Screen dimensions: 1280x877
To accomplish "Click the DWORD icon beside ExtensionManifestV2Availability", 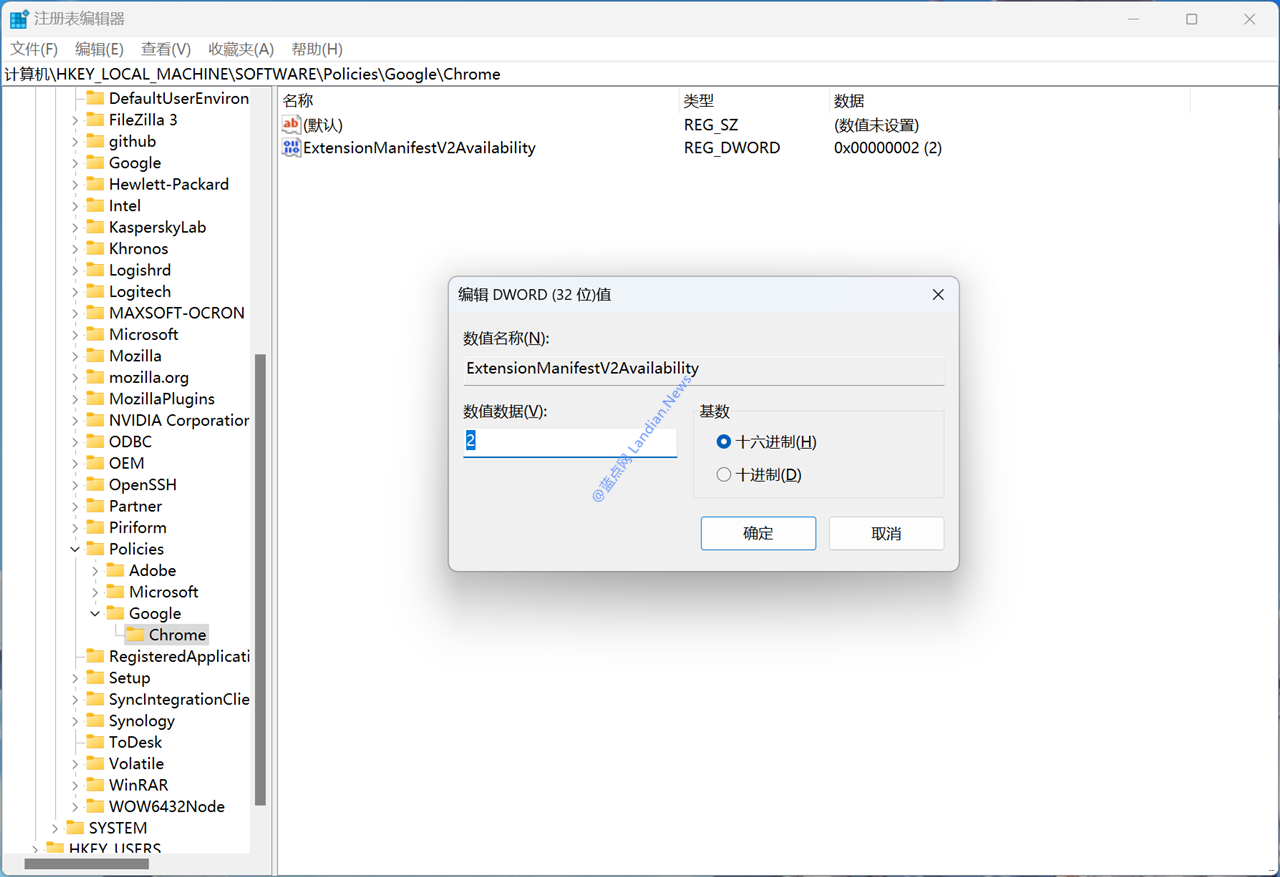I will 291,148.
